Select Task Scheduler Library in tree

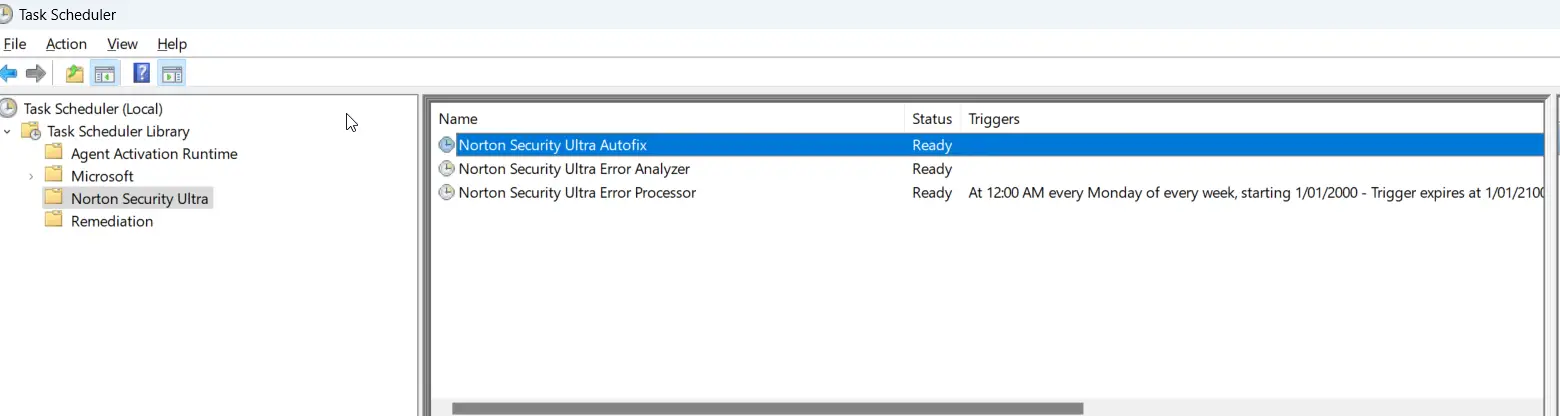point(118,131)
